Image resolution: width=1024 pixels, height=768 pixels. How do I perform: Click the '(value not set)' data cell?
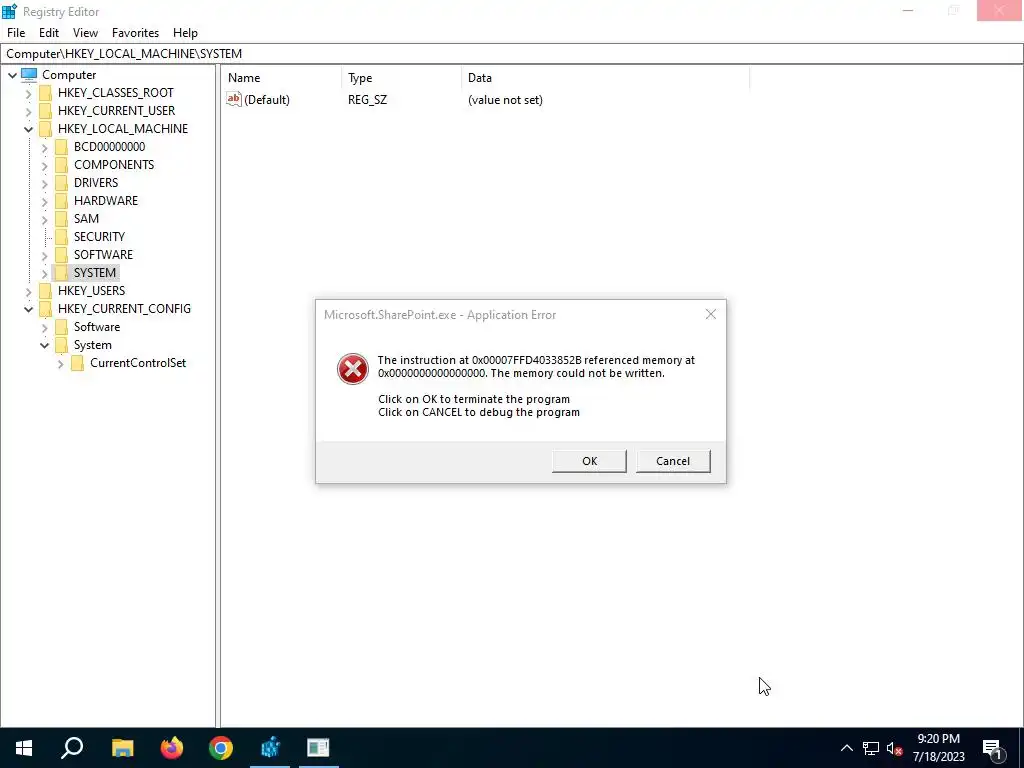(x=505, y=100)
